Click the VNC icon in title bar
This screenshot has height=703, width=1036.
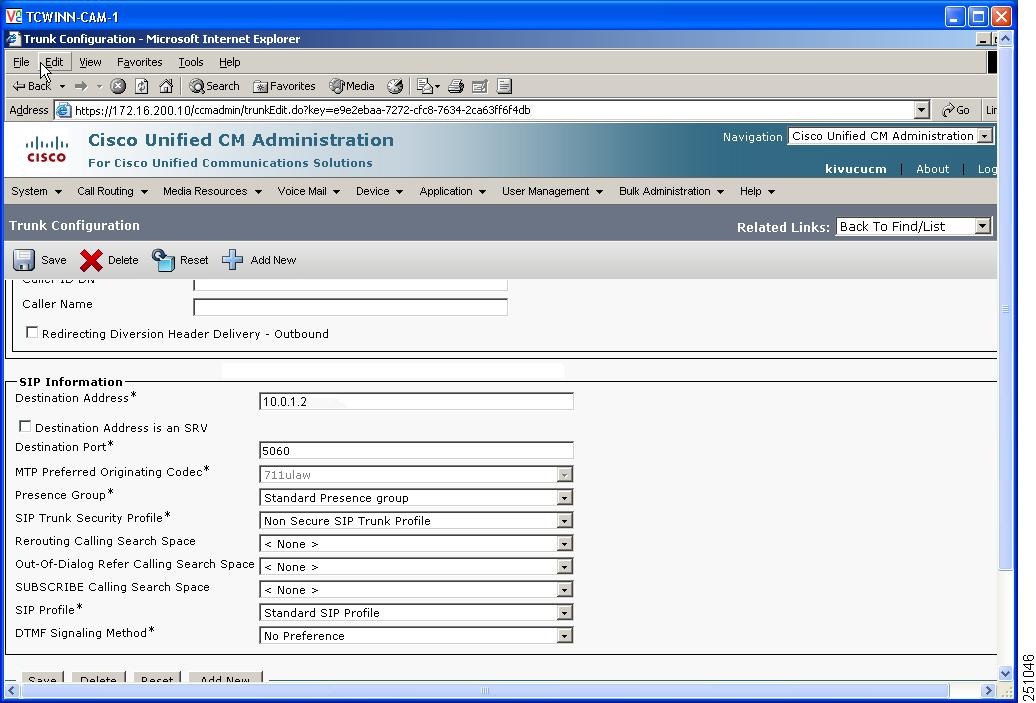(13, 17)
